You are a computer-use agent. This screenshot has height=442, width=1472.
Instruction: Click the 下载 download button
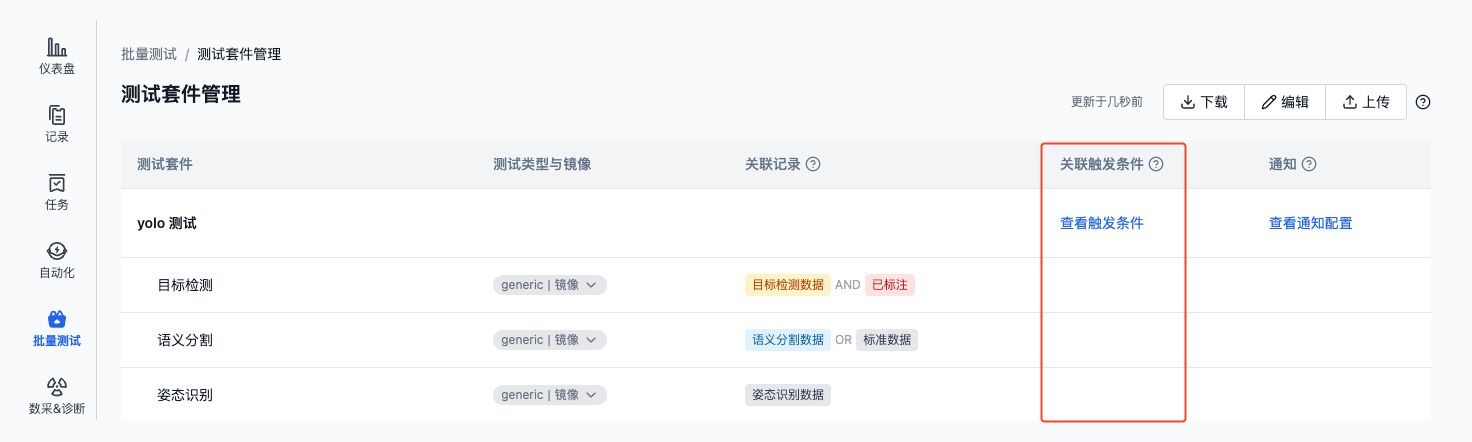click(x=1204, y=102)
